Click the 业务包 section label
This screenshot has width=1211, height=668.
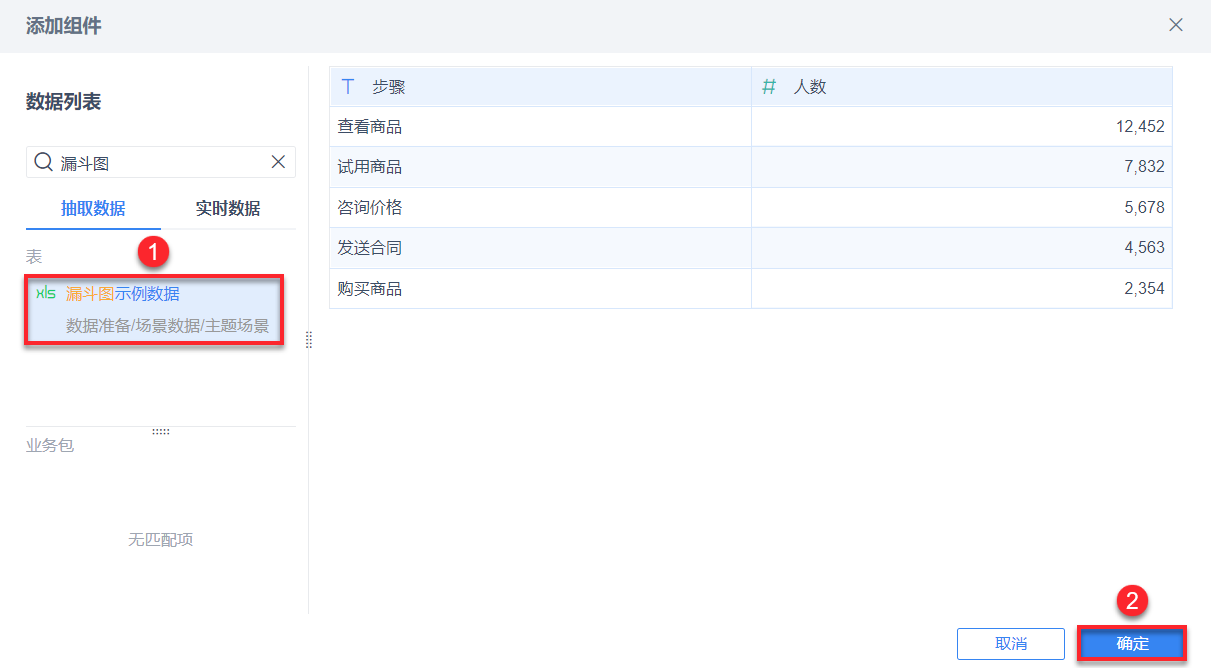50,445
